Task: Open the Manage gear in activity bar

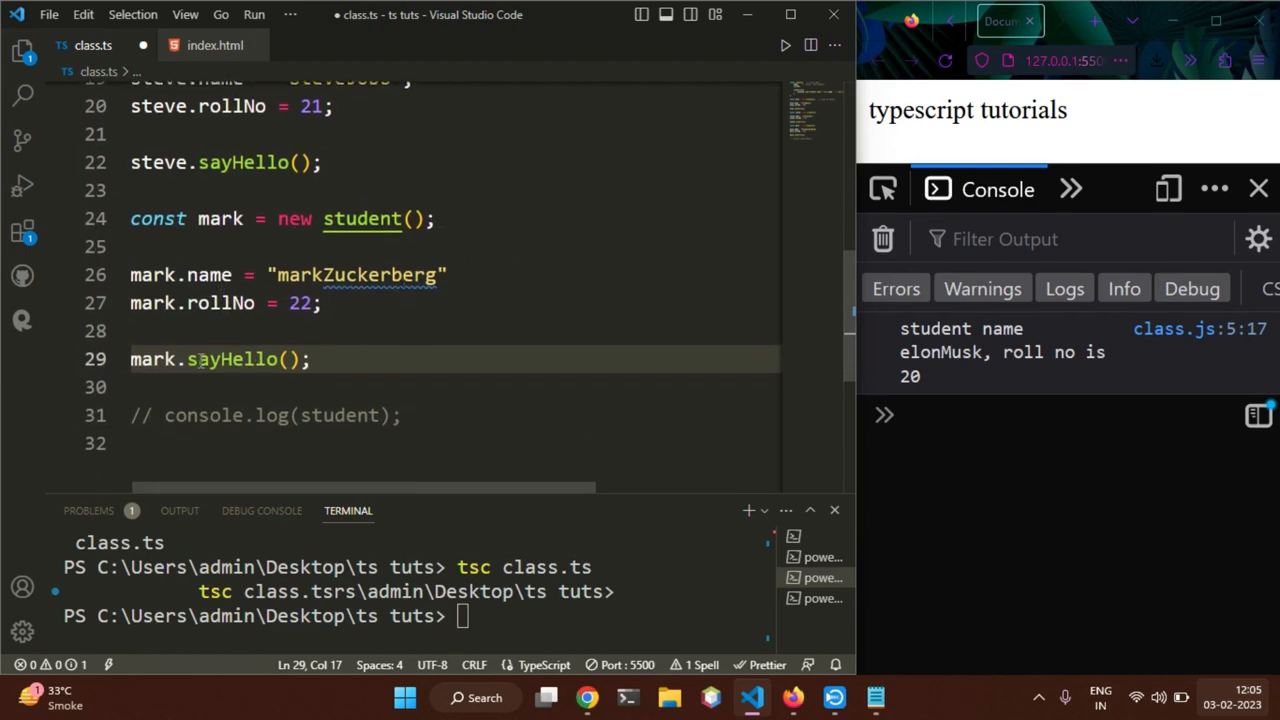Action: coord(22,632)
